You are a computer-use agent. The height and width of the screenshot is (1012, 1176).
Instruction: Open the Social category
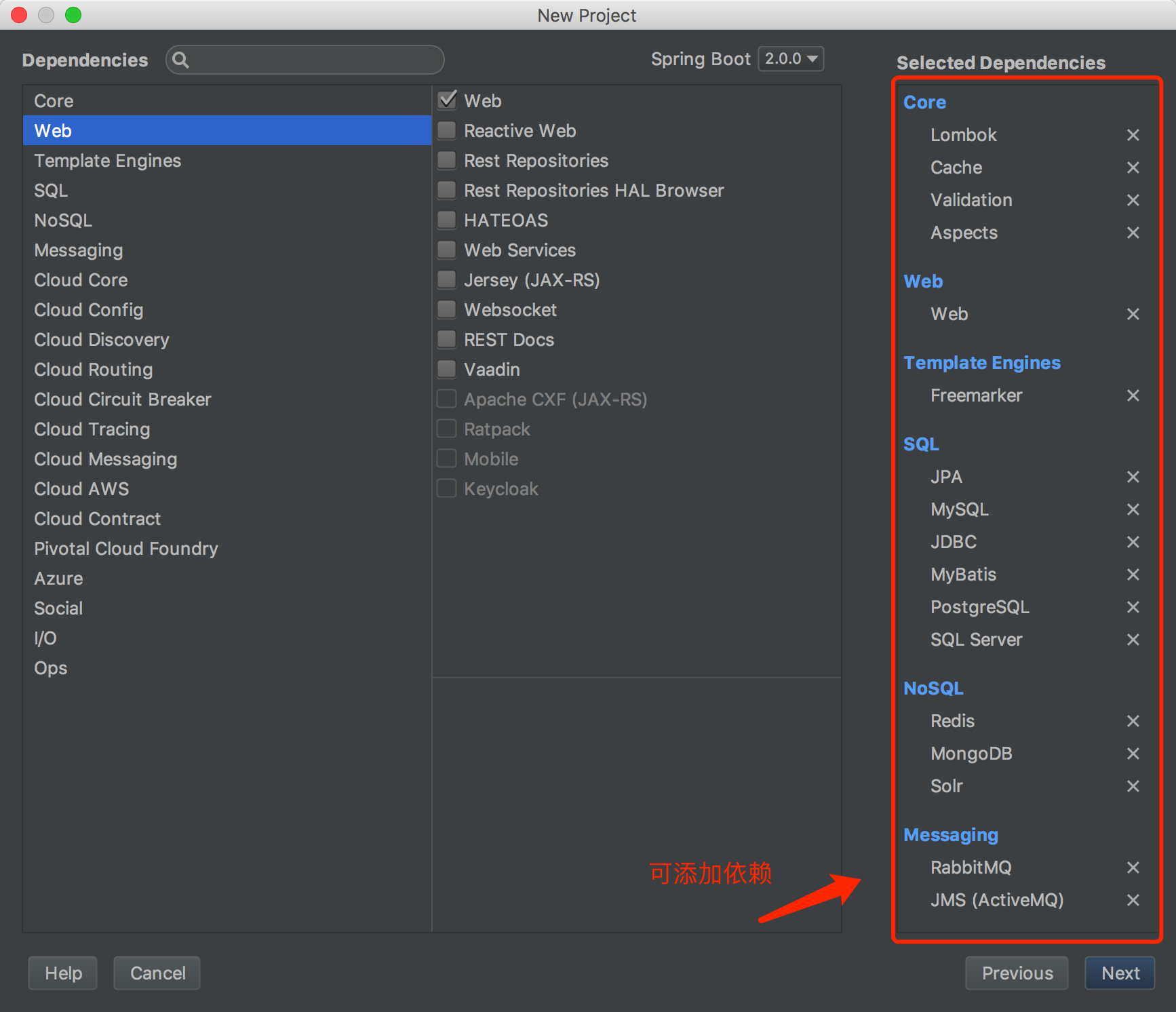click(x=227, y=608)
